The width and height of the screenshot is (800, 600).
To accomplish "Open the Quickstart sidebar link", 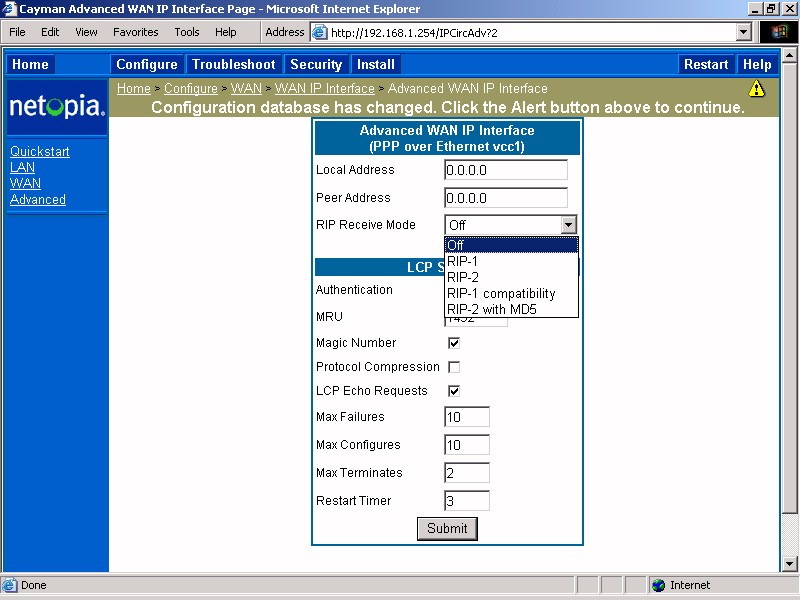I will (x=40, y=152).
